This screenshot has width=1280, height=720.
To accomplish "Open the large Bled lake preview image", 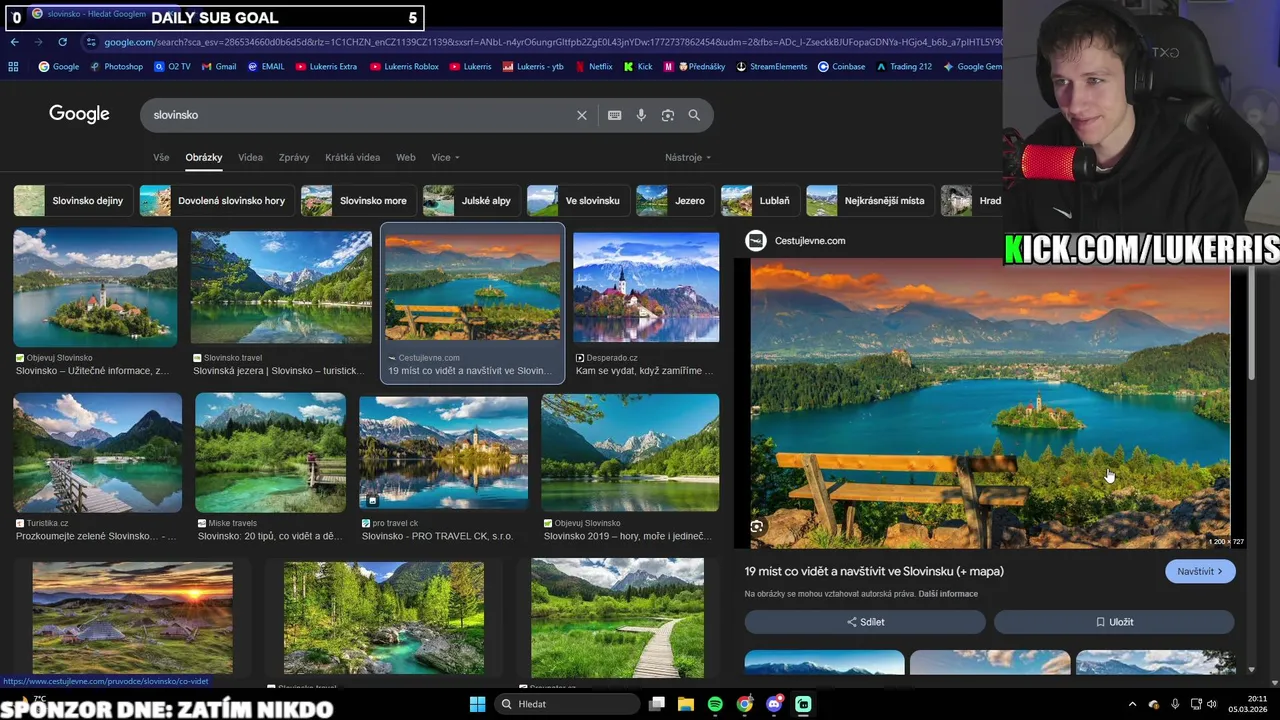I will pos(990,403).
